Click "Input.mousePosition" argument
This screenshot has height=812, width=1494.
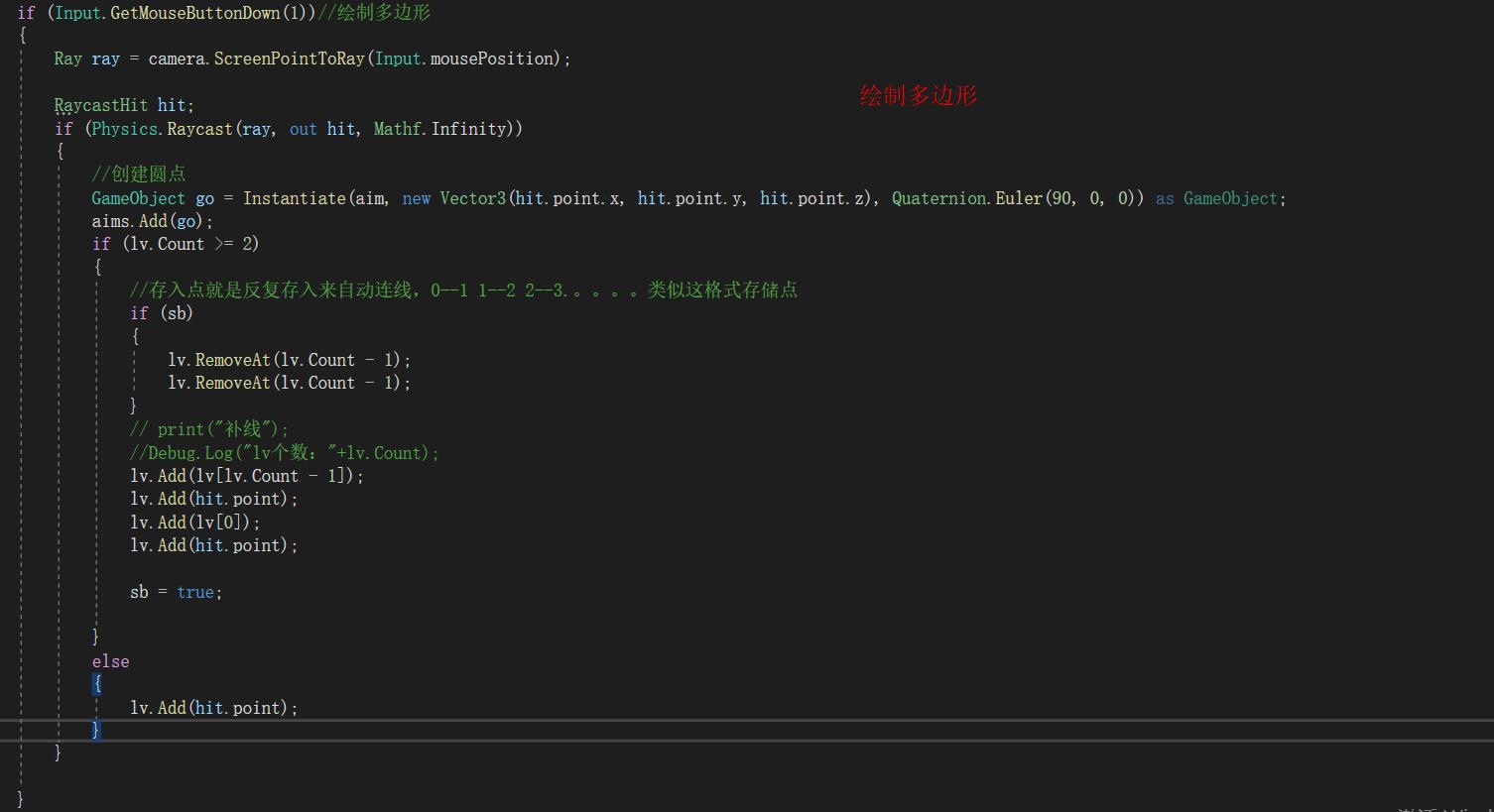point(463,58)
